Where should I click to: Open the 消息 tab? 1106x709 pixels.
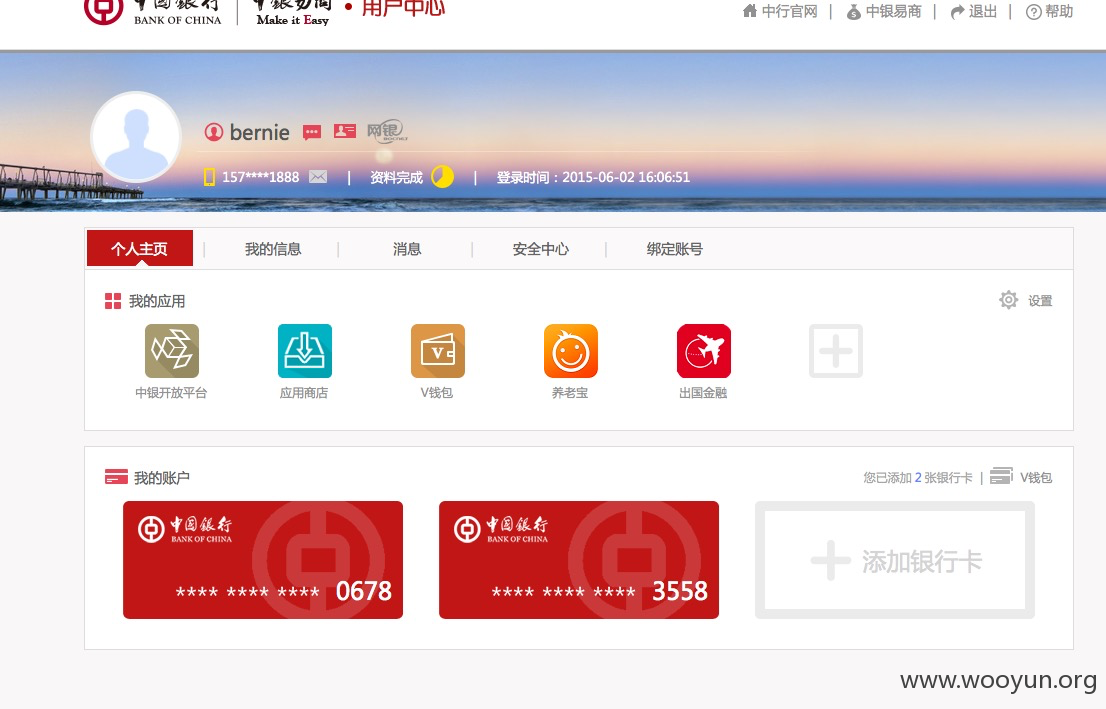click(407, 249)
